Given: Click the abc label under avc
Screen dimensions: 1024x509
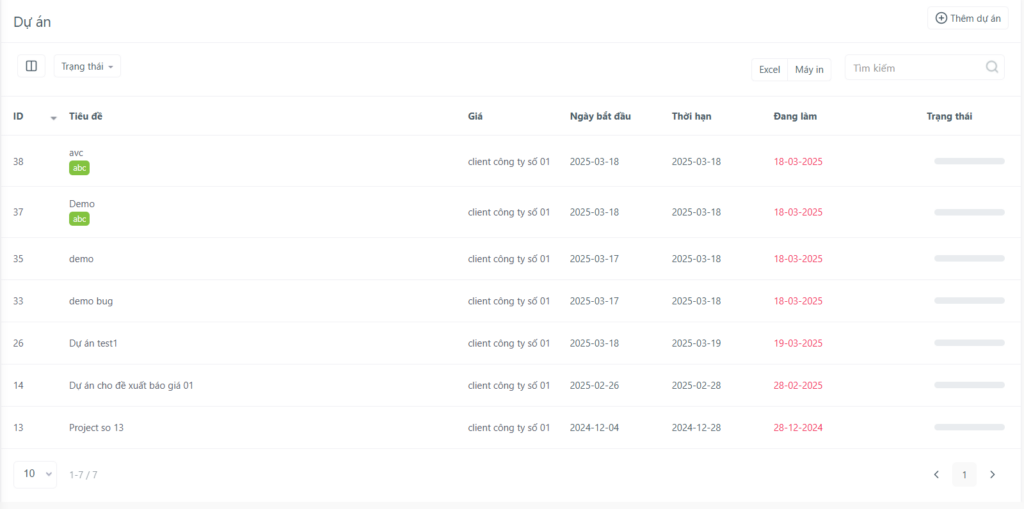Looking at the screenshot, I should pyautogui.click(x=79, y=168).
